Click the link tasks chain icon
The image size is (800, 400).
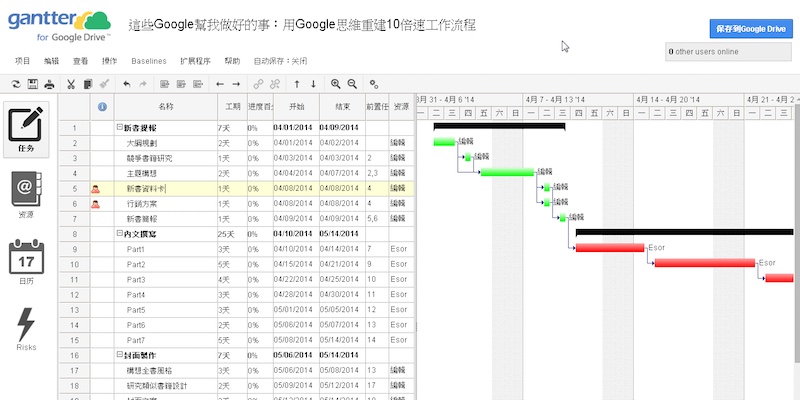(259, 84)
